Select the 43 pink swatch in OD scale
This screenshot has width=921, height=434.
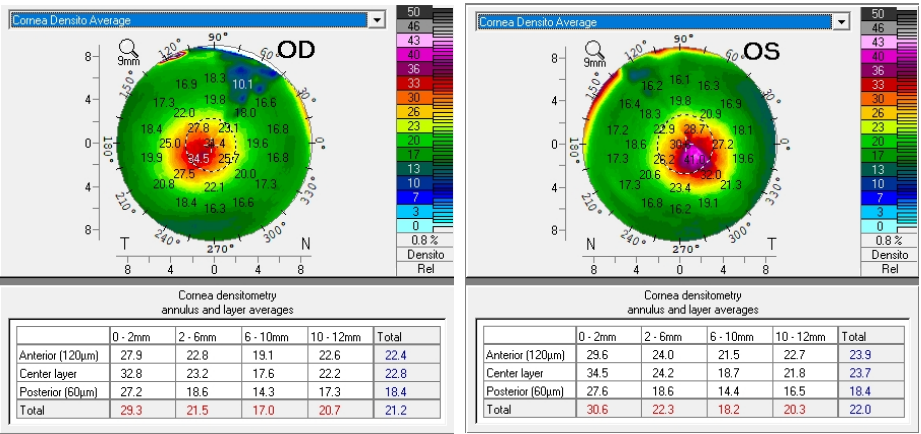tap(414, 41)
